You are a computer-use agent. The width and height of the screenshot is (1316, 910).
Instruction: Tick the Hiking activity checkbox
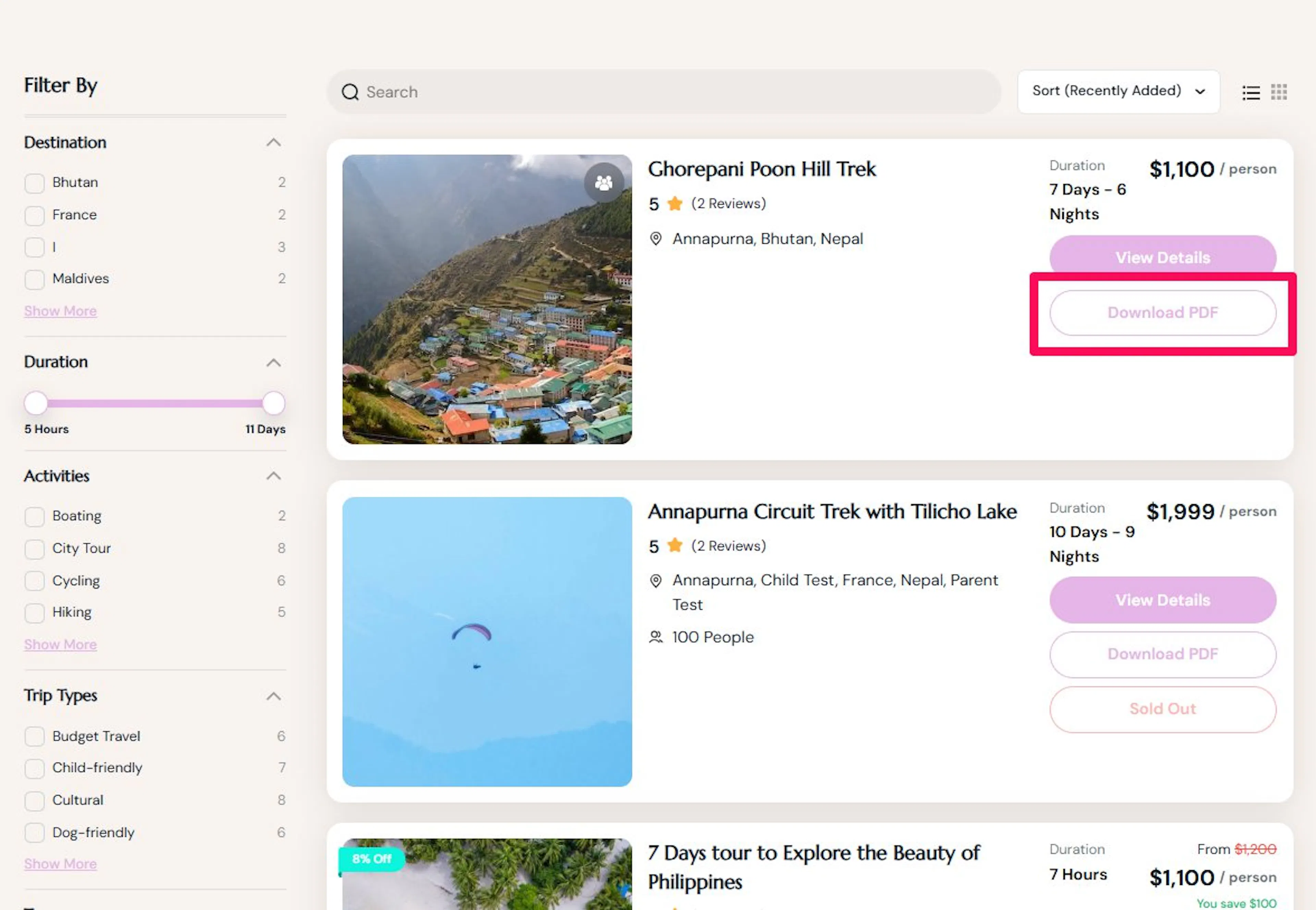pos(35,613)
